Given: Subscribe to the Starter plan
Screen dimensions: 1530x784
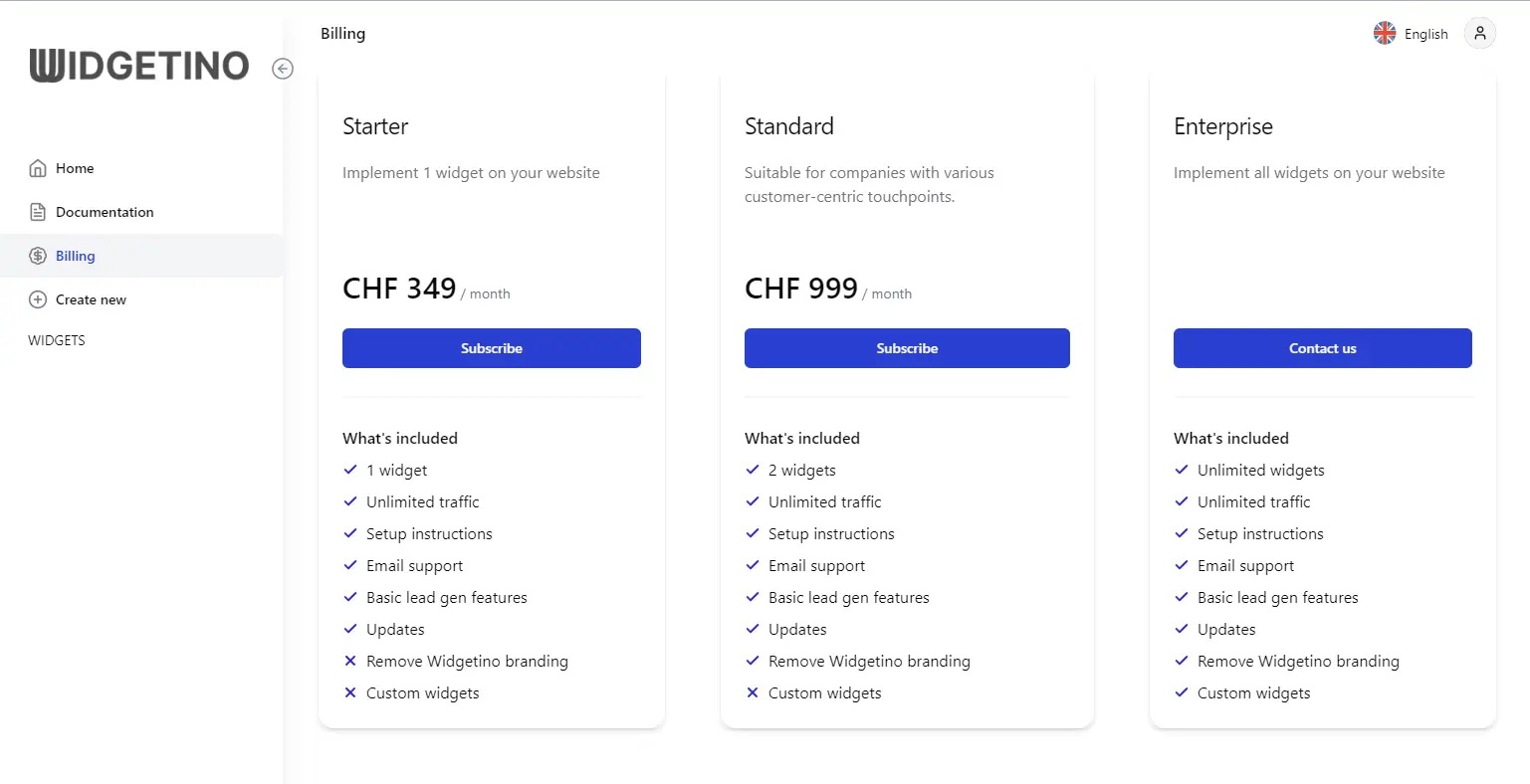Looking at the screenshot, I should 492,348.
